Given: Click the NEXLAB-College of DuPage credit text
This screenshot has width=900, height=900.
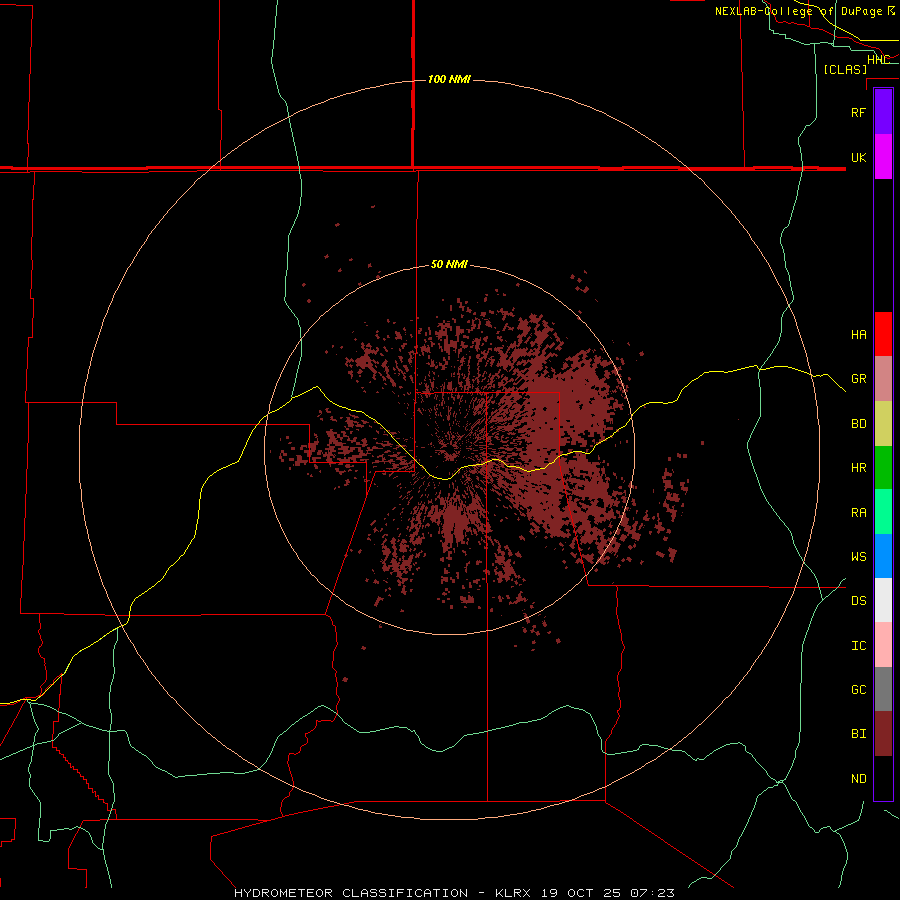Looking at the screenshot, I should (798, 11).
